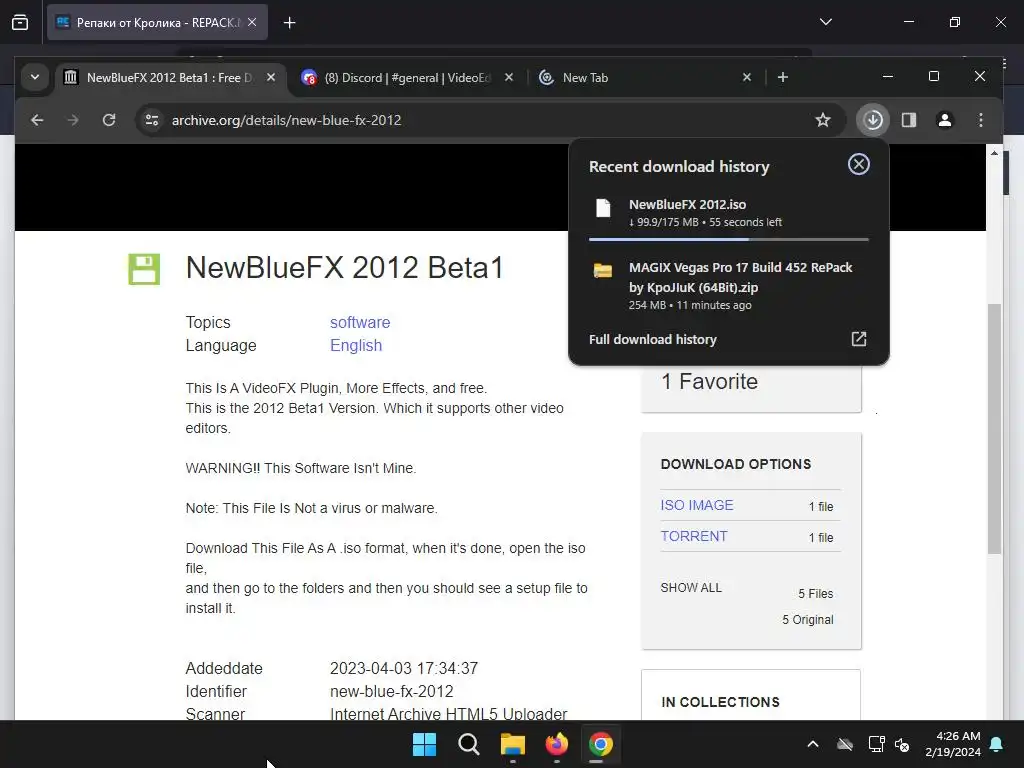Switch to NewBlueFX 2012 Beta1 tab
1024x768 pixels.
point(168,78)
